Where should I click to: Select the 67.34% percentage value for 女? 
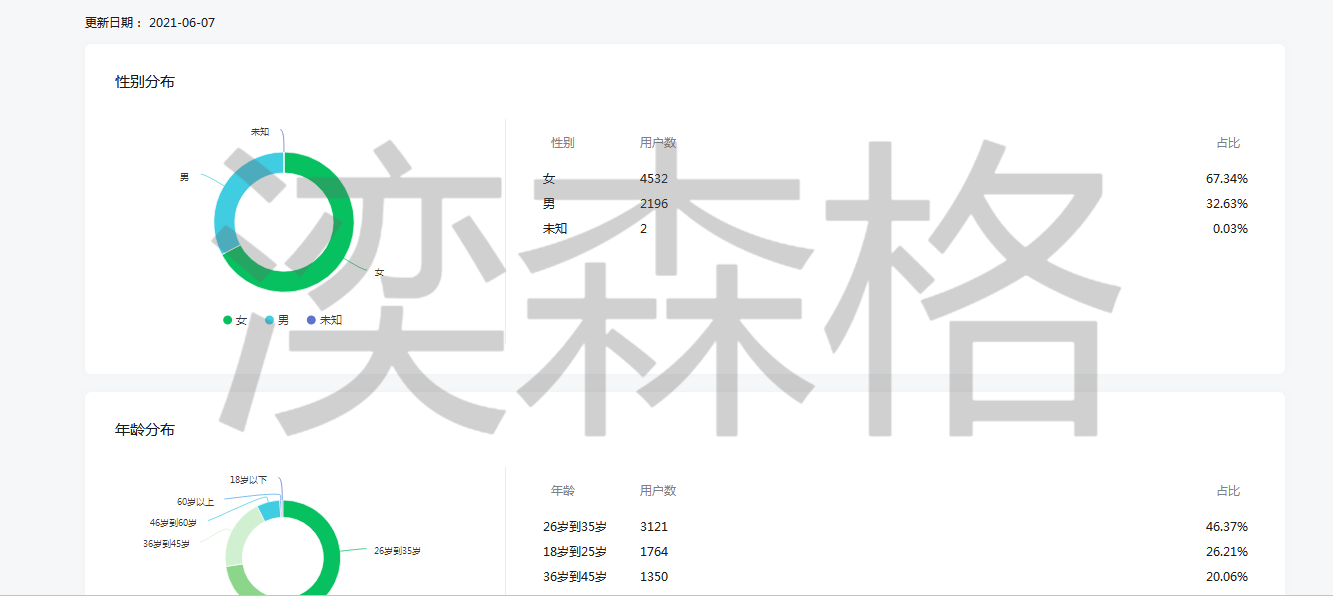[x=1226, y=179]
